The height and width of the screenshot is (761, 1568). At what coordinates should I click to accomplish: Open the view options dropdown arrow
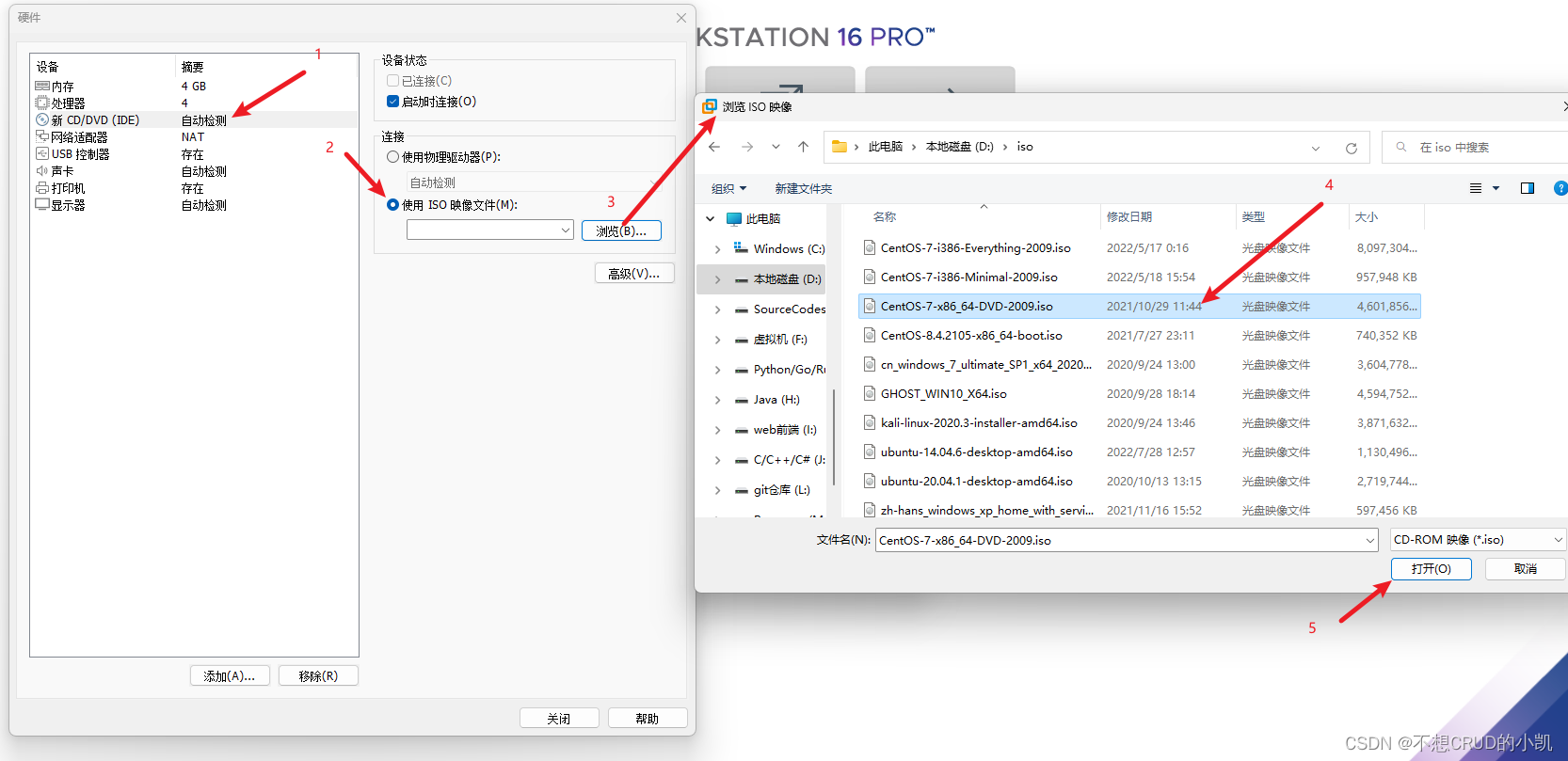[x=1496, y=188]
